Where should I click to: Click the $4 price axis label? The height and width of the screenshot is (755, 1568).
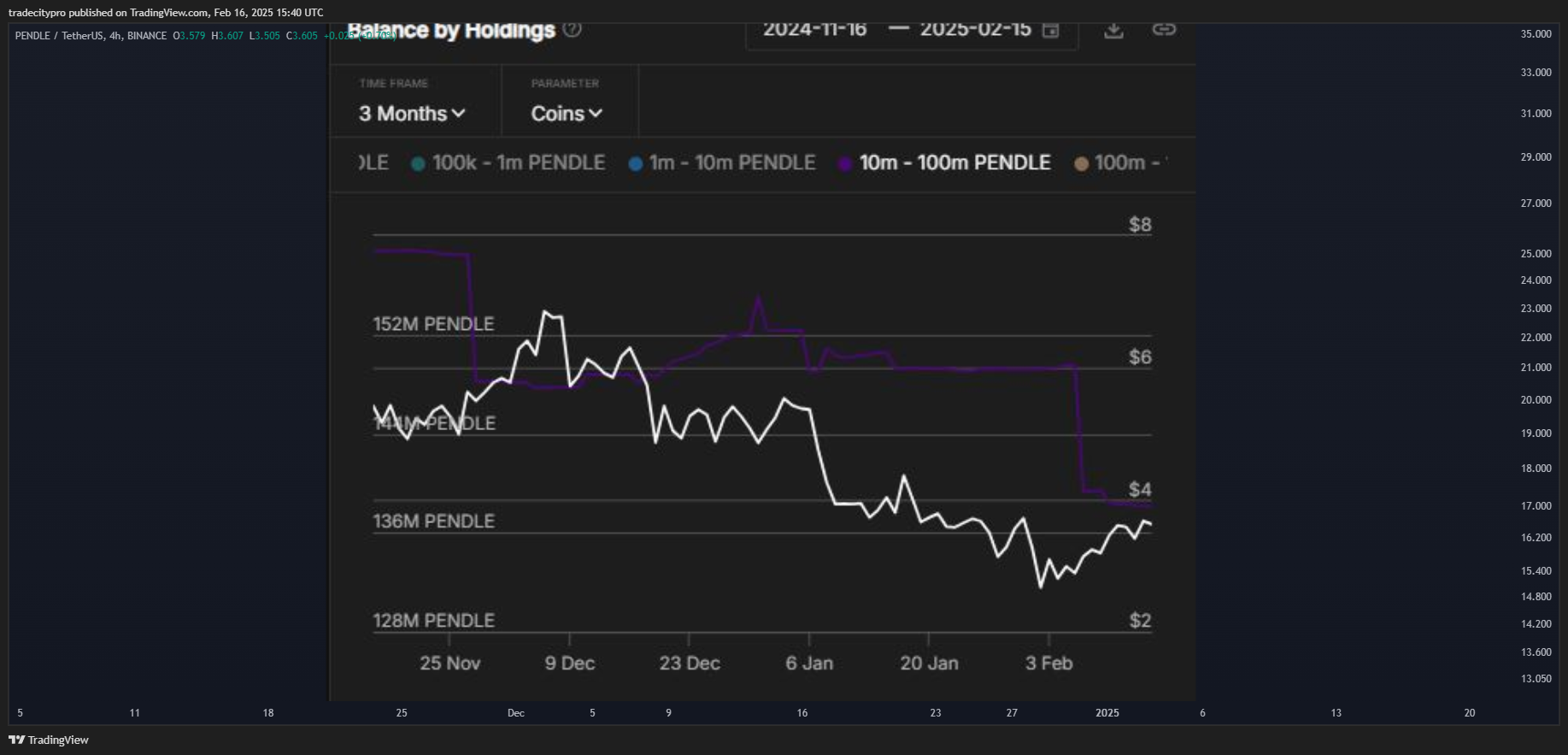(x=1140, y=489)
